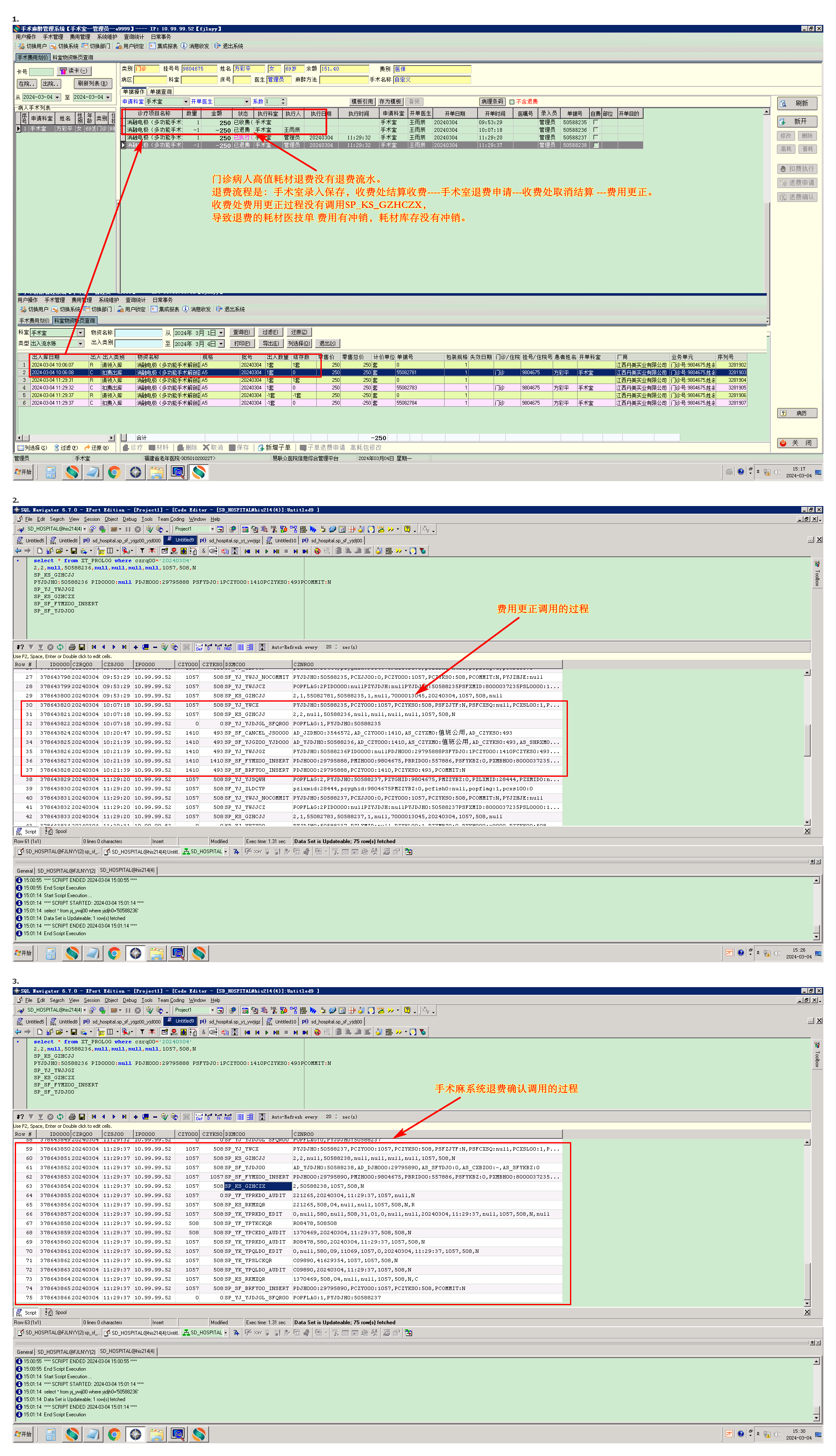Viewport: 836px width, 1456px height.
Task: Tick 自费 checkbox for order 50588235
Action: point(595,122)
